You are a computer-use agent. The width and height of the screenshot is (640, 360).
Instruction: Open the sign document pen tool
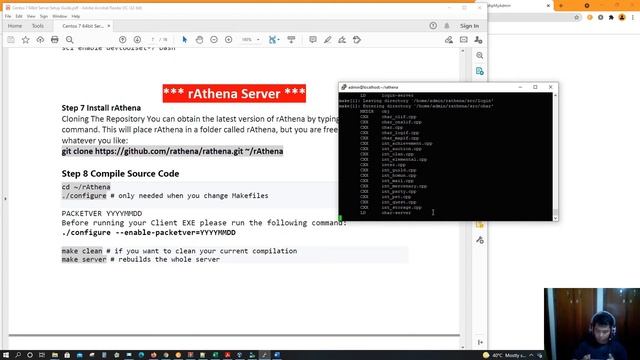(x=342, y=40)
